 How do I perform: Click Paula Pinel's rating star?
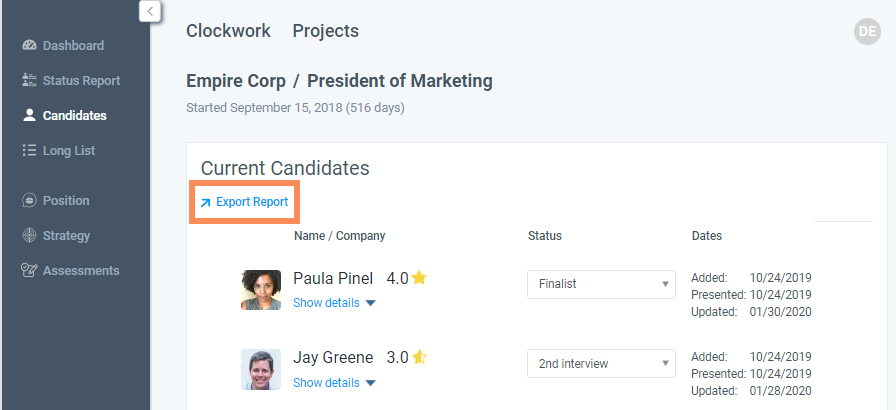419,278
